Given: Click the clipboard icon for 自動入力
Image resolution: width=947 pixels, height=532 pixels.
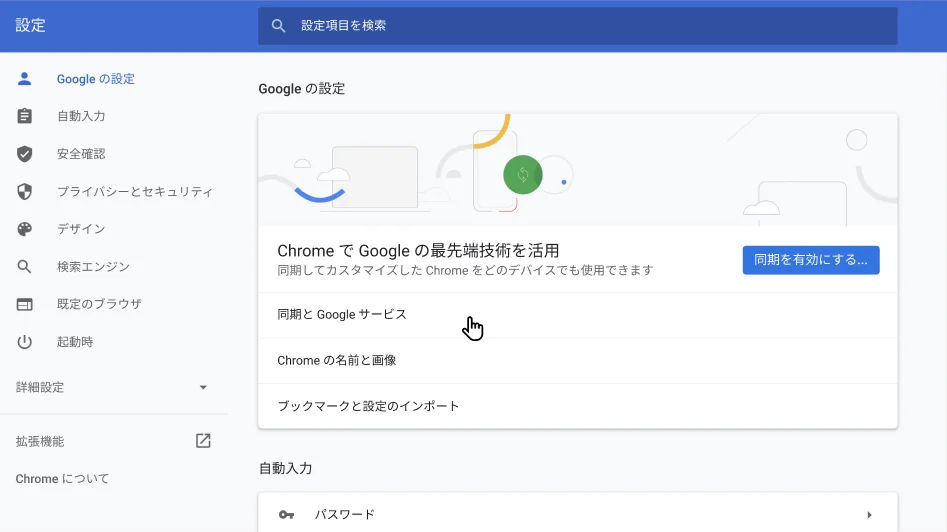Looking at the screenshot, I should (x=25, y=116).
